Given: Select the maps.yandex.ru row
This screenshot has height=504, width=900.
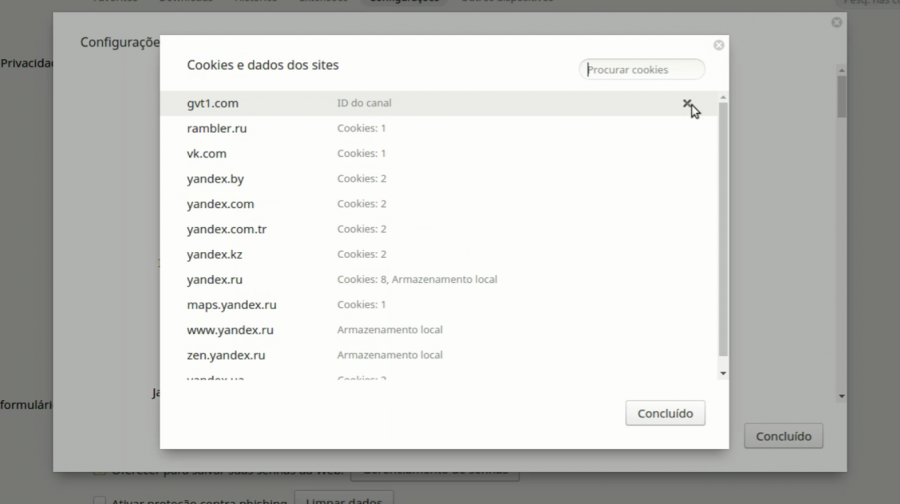Looking at the screenshot, I should click(231, 305).
